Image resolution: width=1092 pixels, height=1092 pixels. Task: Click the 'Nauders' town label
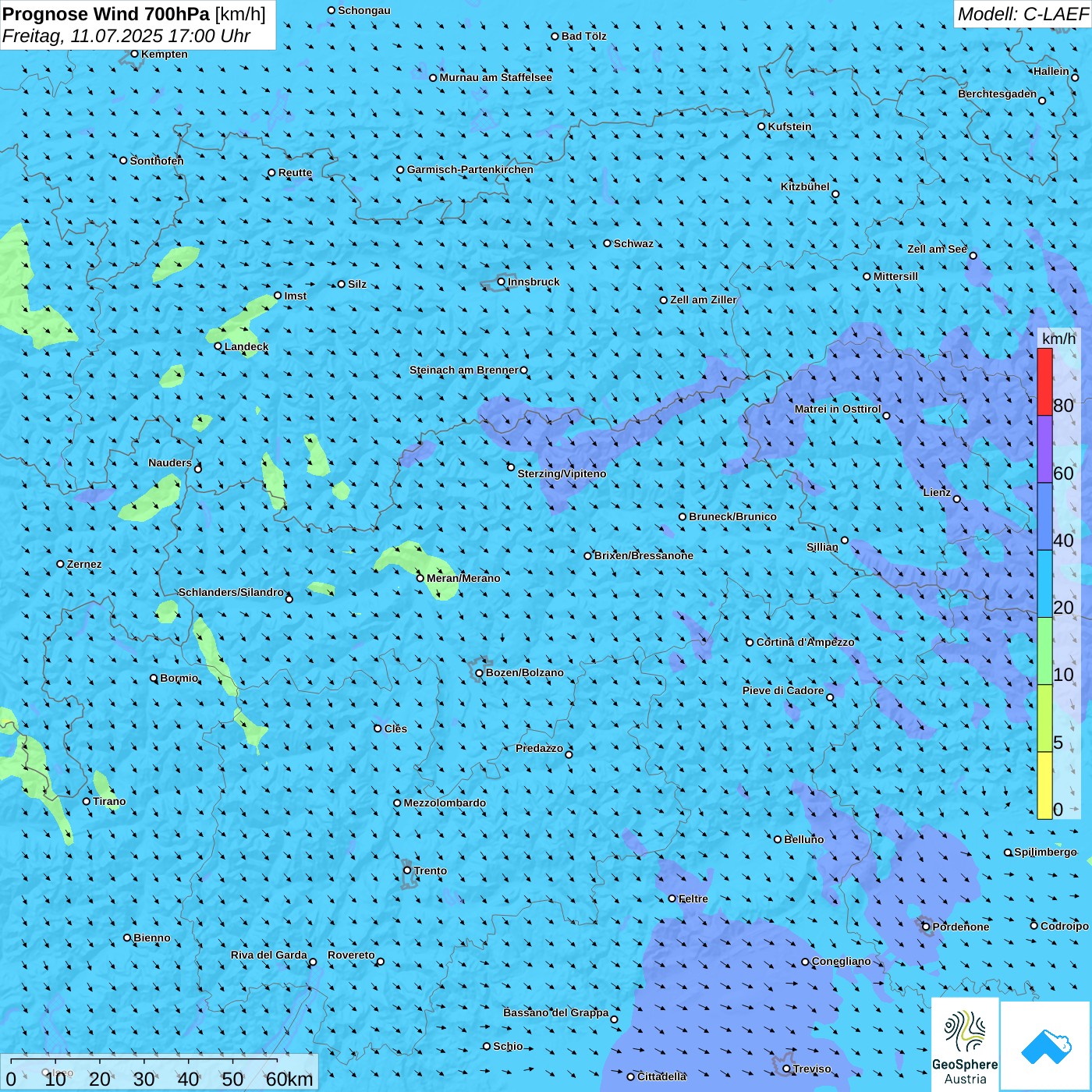click(x=170, y=463)
